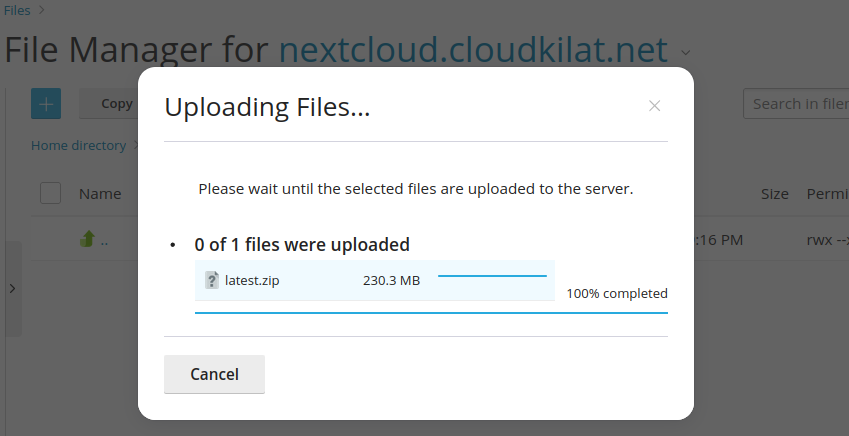Go to Home directory breadcrumb
Screen dimensions: 849x436
[79, 145]
